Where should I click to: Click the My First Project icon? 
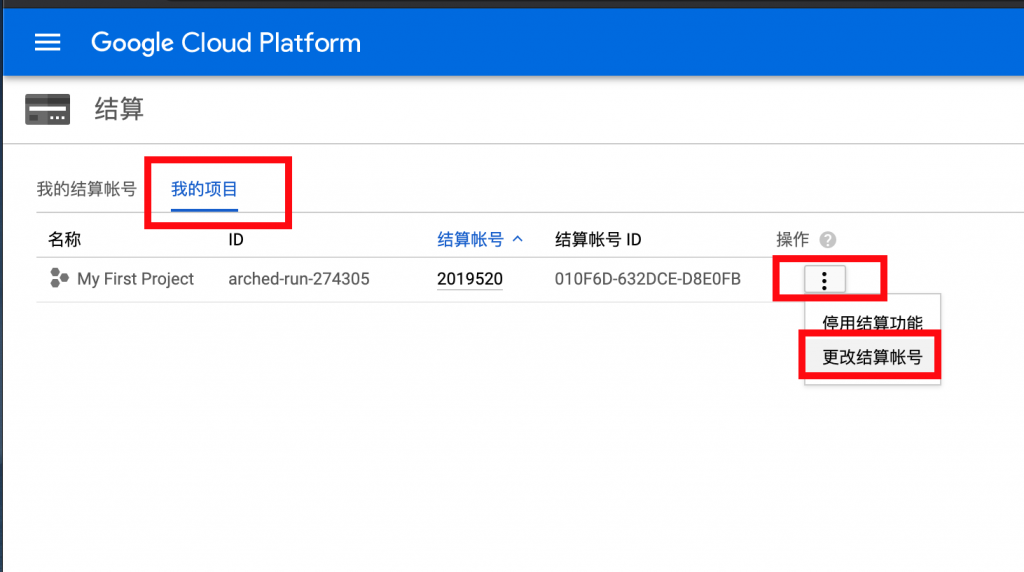pos(59,278)
